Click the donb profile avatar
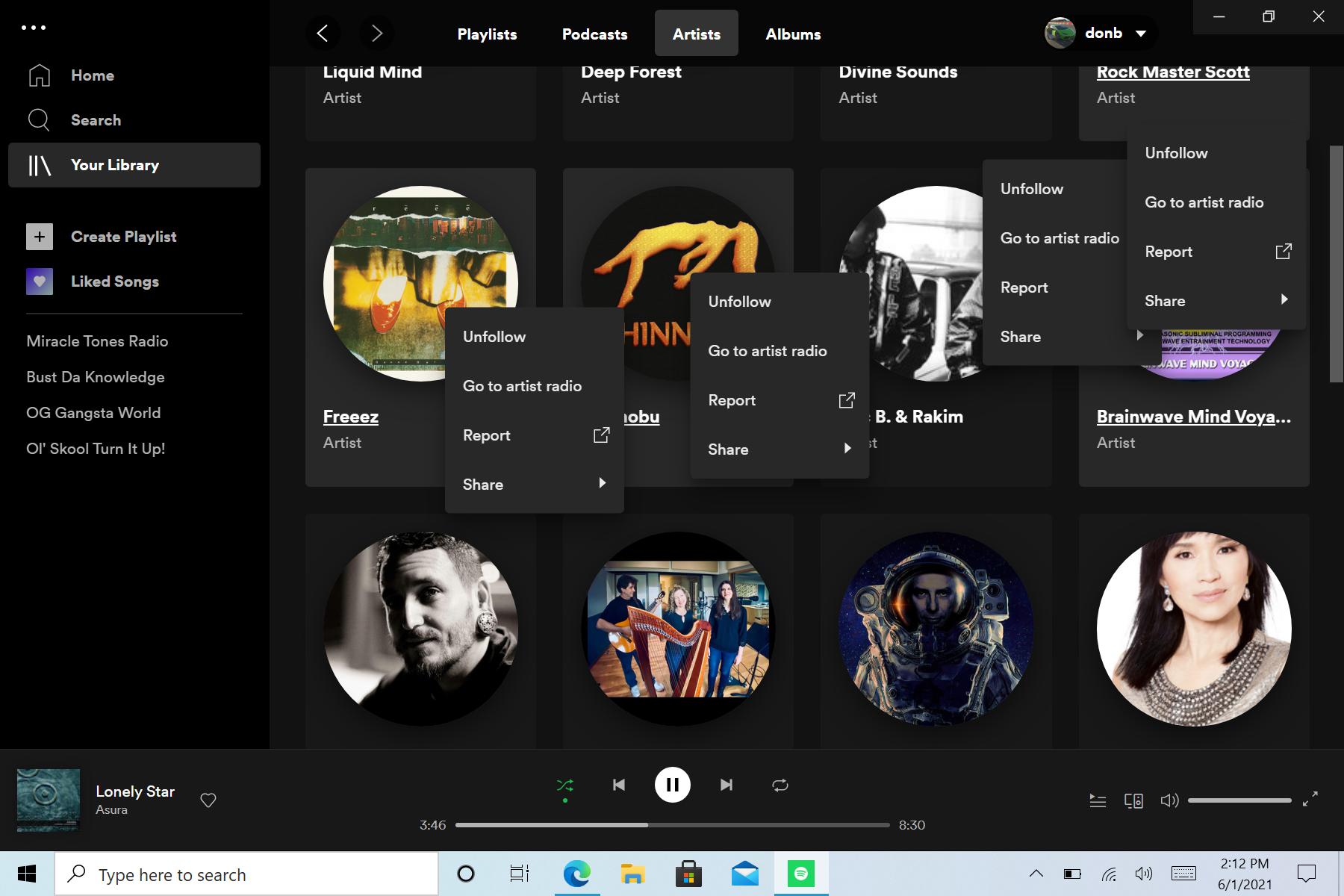Viewport: 1344px width, 896px height. point(1060,33)
